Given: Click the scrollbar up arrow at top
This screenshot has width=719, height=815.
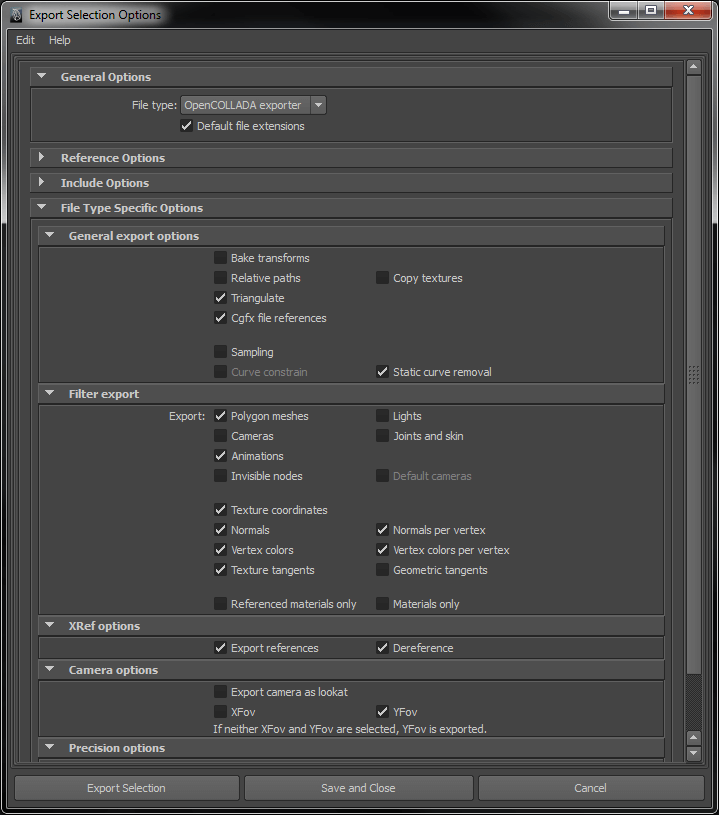Looking at the screenshot, I should (x=693, y=68).
